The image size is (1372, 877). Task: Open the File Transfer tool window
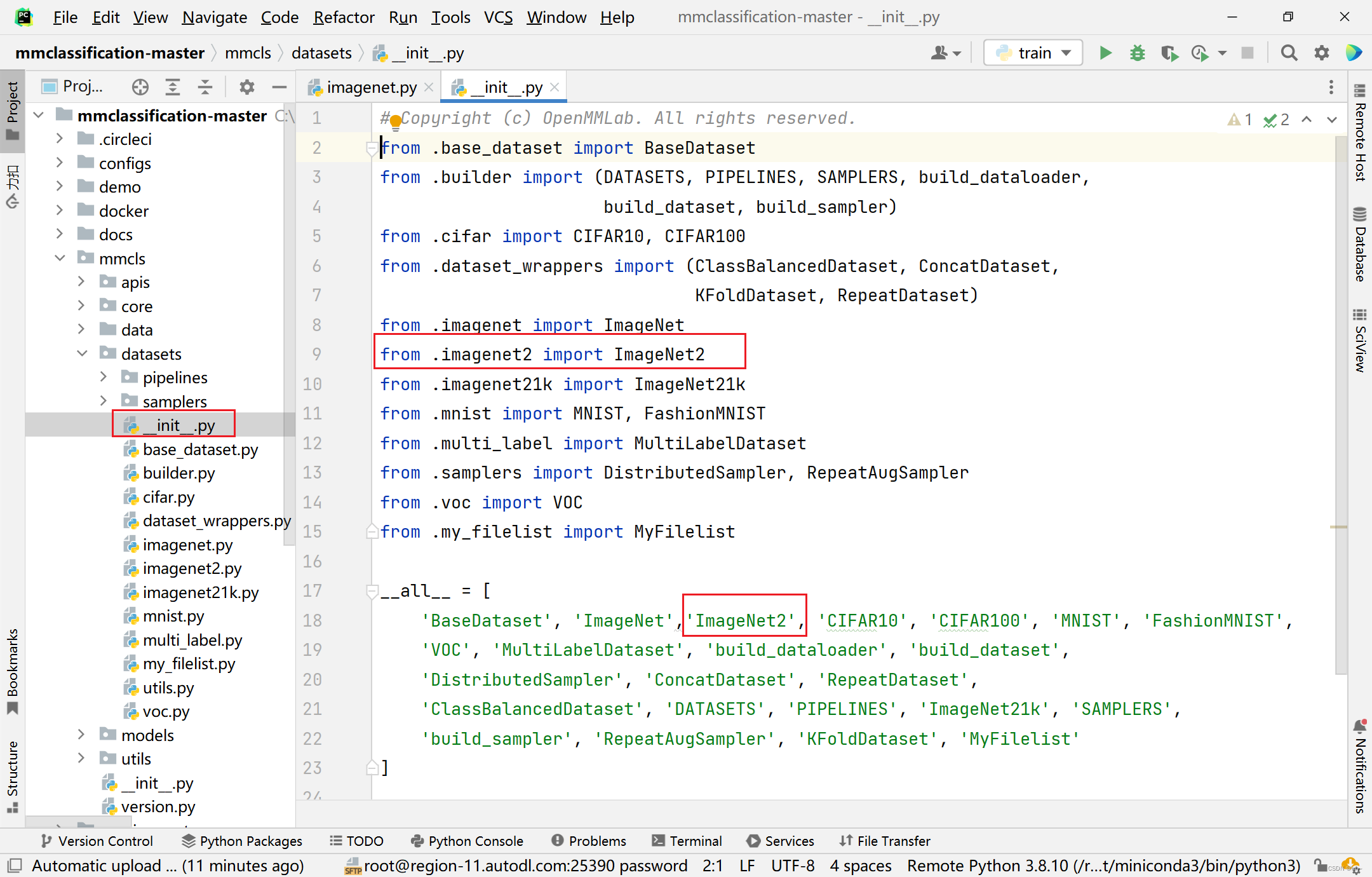(885, 841)
